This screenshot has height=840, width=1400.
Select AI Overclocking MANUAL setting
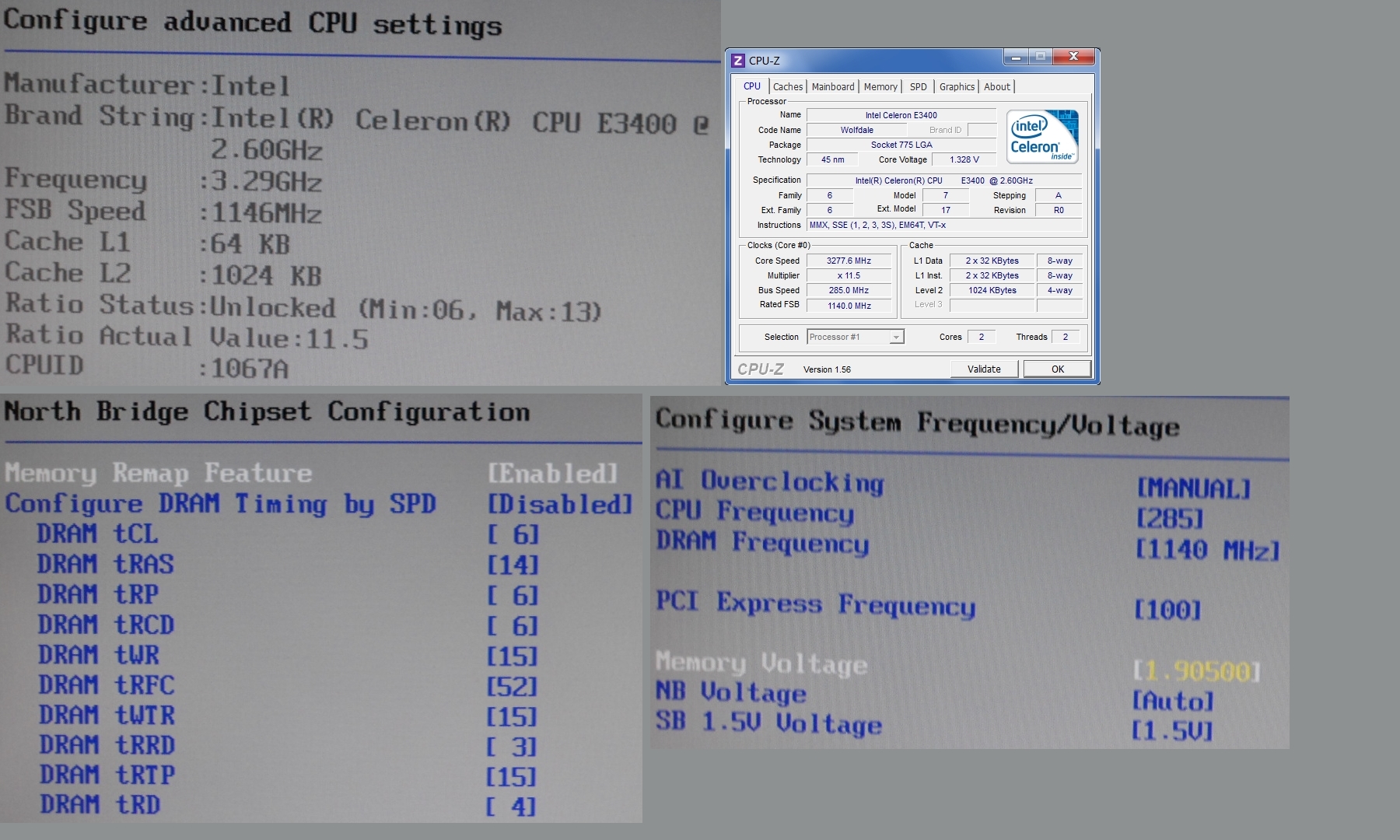coord(1194,488)
